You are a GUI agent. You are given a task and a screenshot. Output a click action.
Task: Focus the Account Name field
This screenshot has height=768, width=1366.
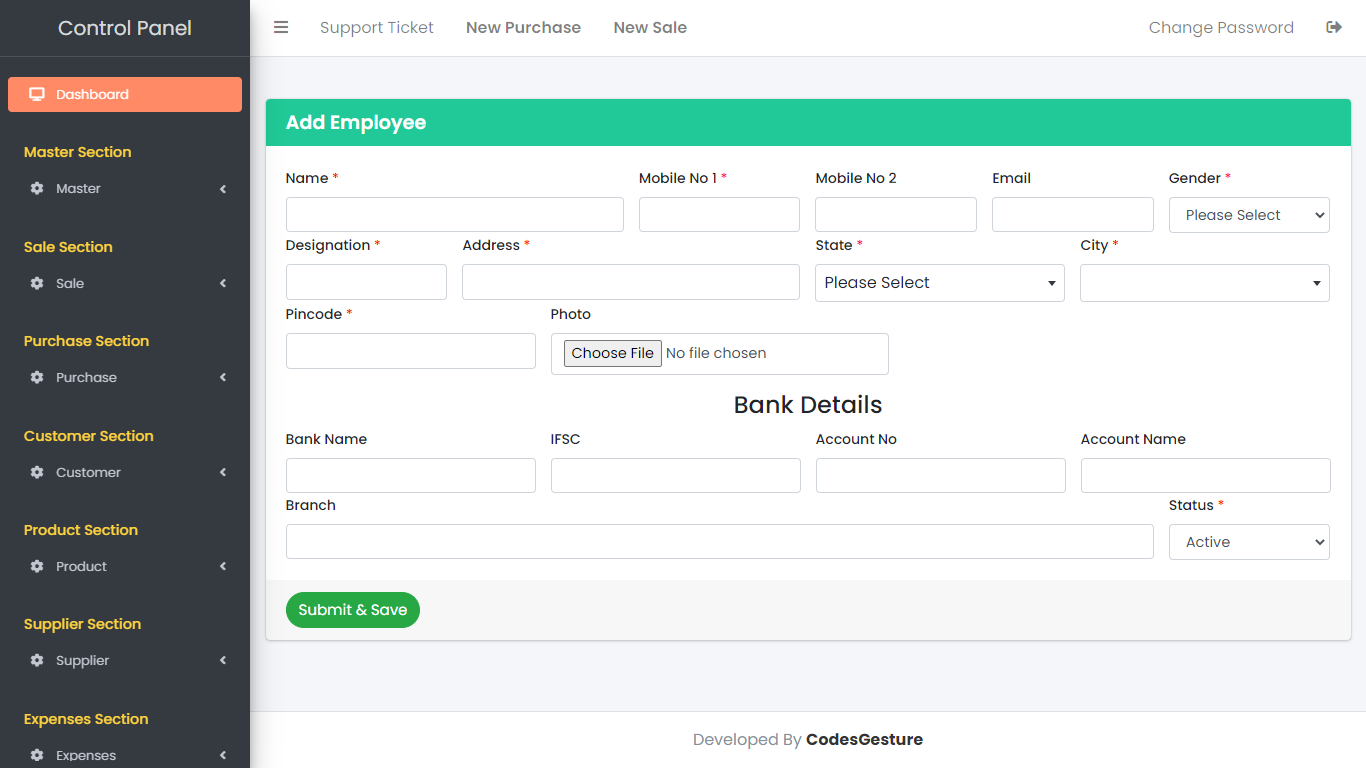pos(1206,475)
